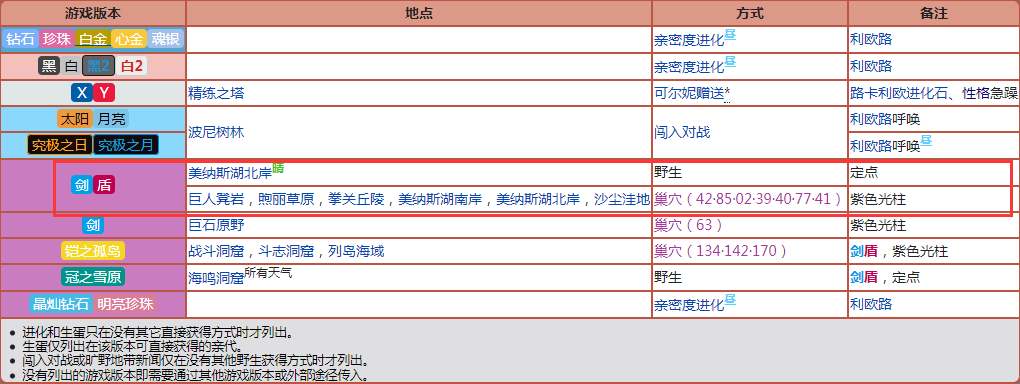1020x384 pixels.
Task: Click the 地点 column header
Action: [419, 13]
